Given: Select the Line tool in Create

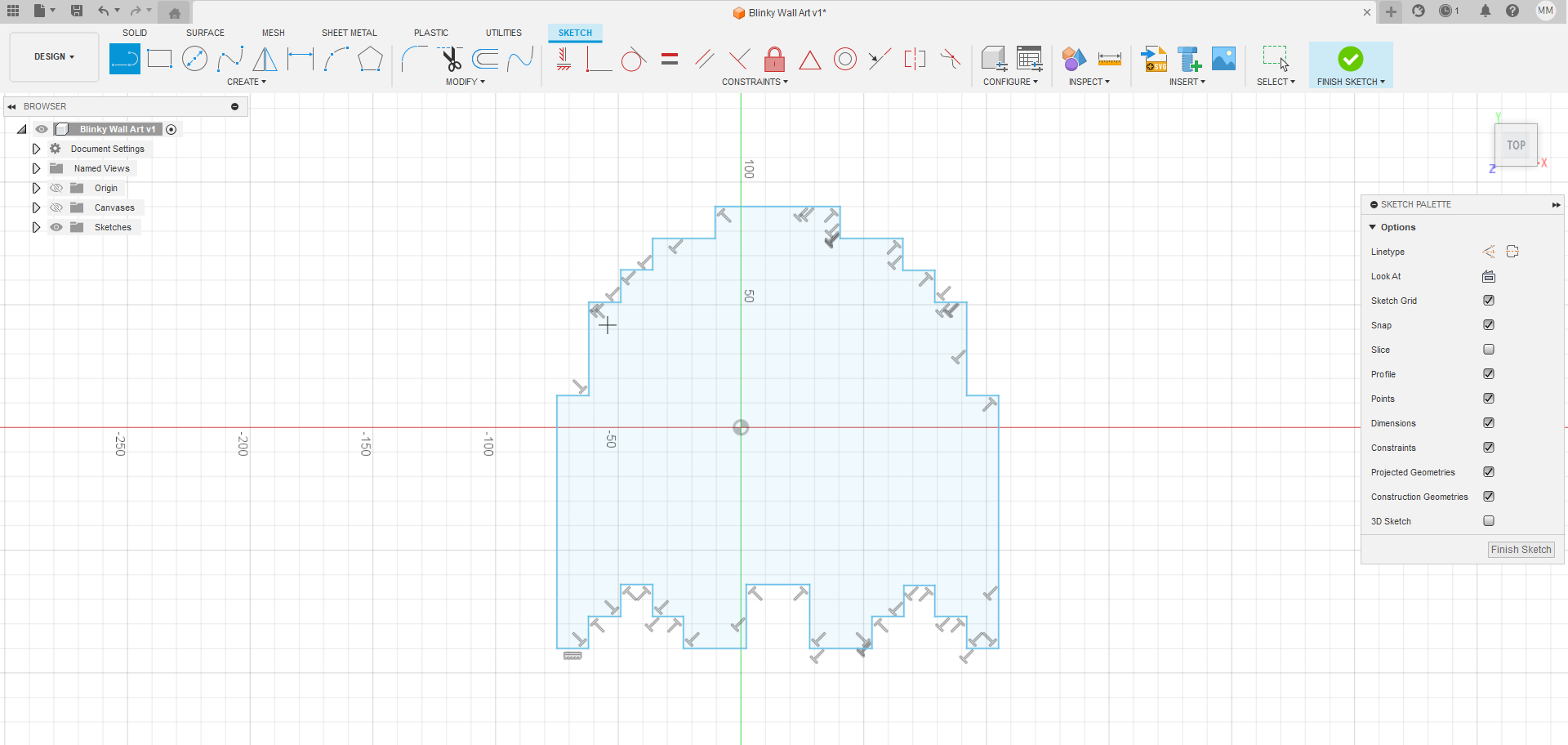Looking at the screenshot, I should point(125,59).
